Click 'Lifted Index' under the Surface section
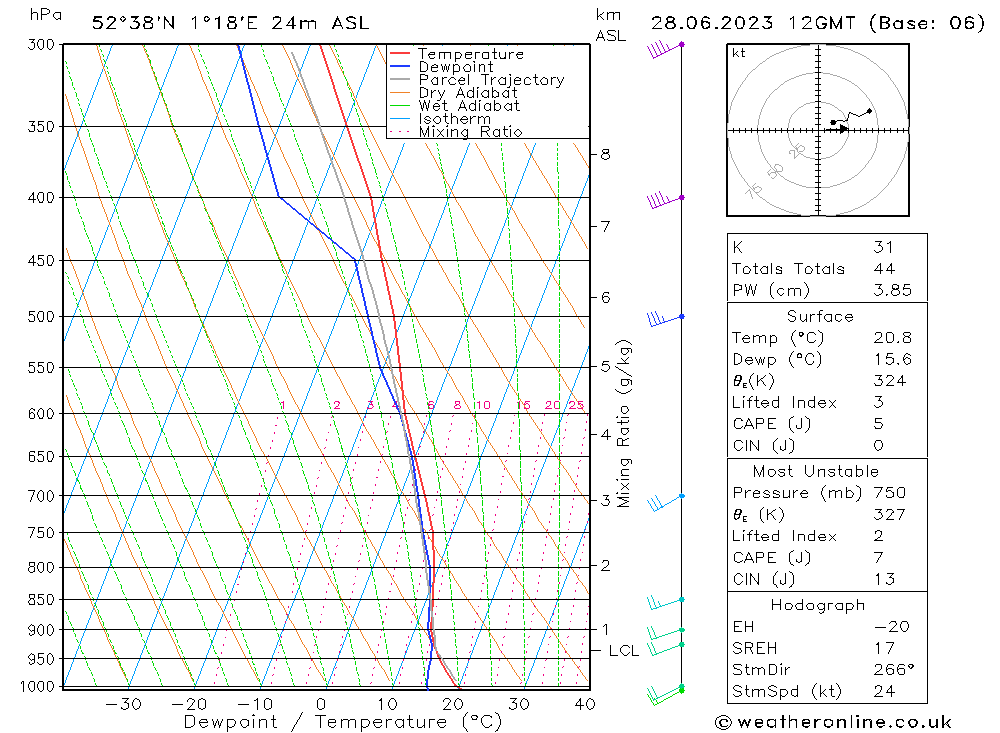The height and width of the screenshot is (733, 1000). click(784, 403)
